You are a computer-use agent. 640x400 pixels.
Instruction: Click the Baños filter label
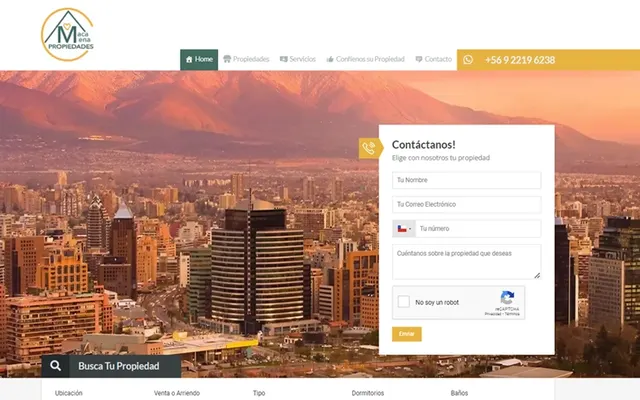pos(459,393)
